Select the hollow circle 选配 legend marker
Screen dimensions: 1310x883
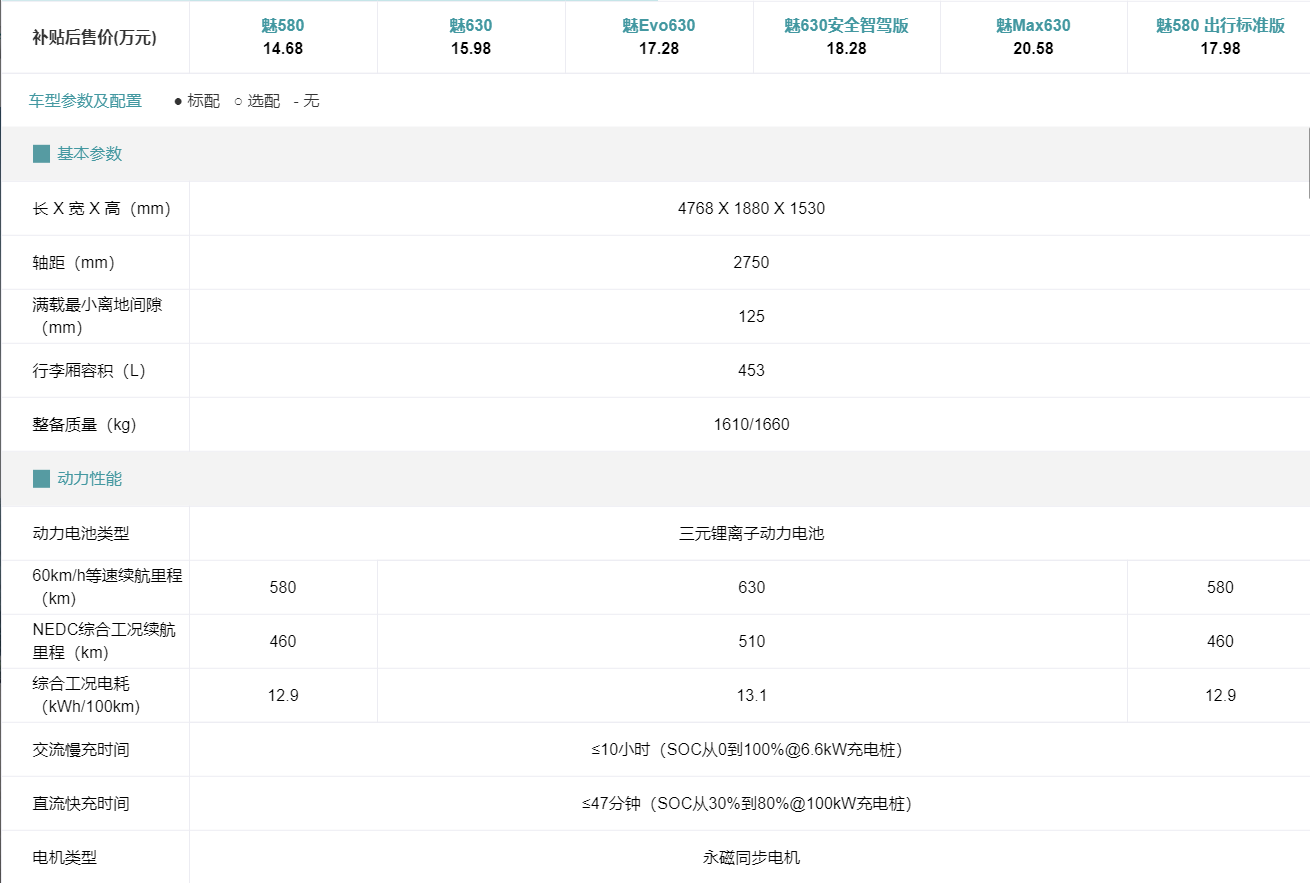tap(236, 101)
